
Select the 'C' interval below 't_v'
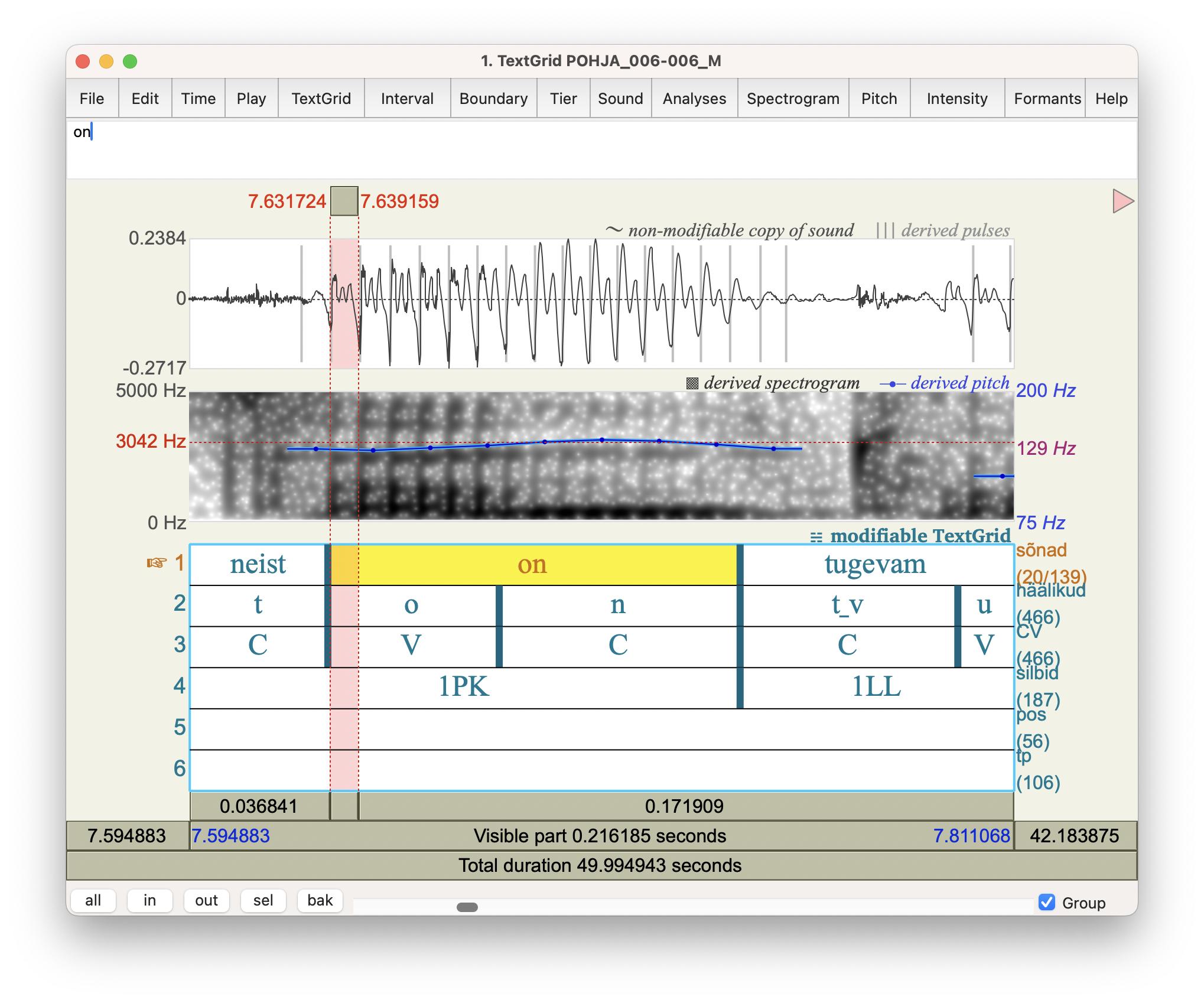click(848, 646)
